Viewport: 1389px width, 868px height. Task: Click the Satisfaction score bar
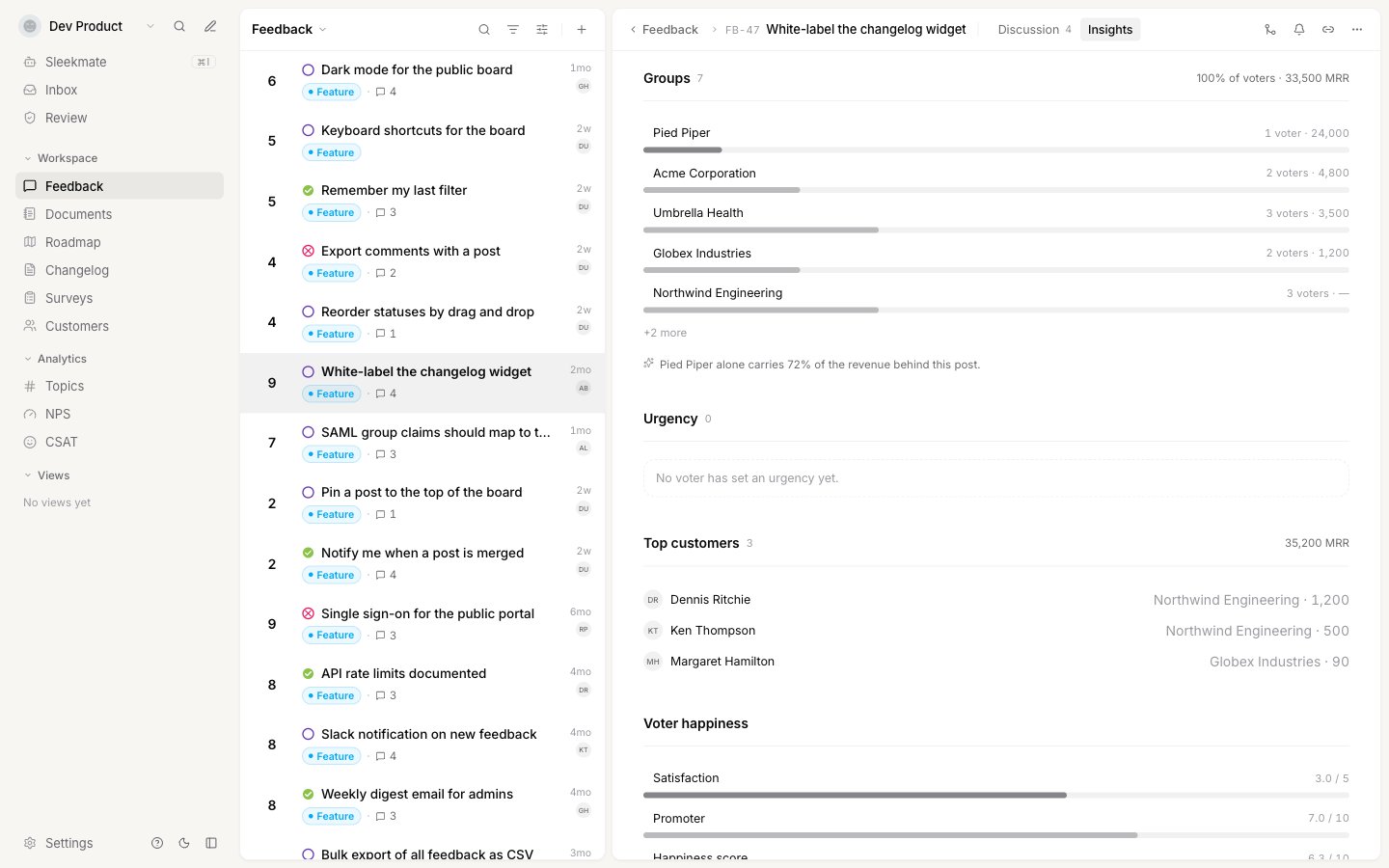(996, 795)
